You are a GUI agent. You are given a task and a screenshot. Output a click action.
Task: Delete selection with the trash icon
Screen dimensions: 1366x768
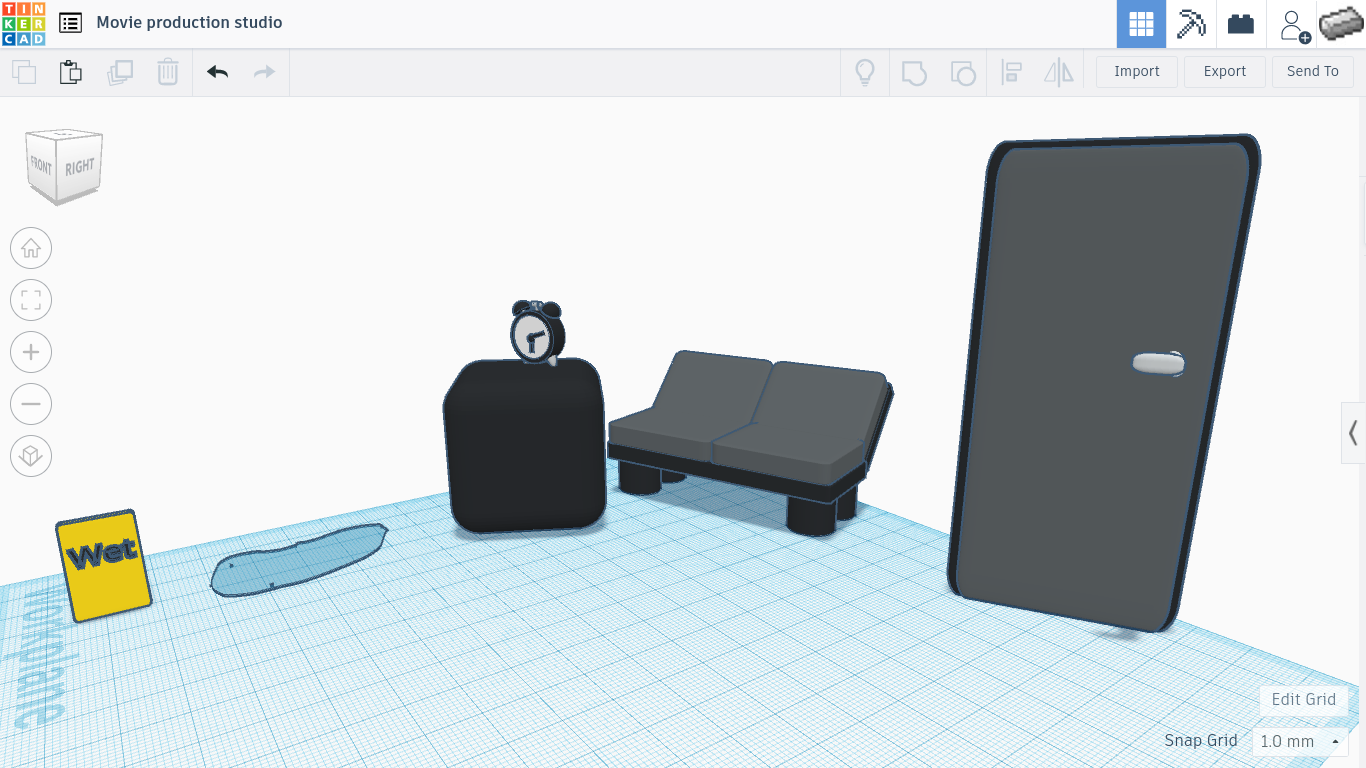pyautogui.click(x=167, y=72)
